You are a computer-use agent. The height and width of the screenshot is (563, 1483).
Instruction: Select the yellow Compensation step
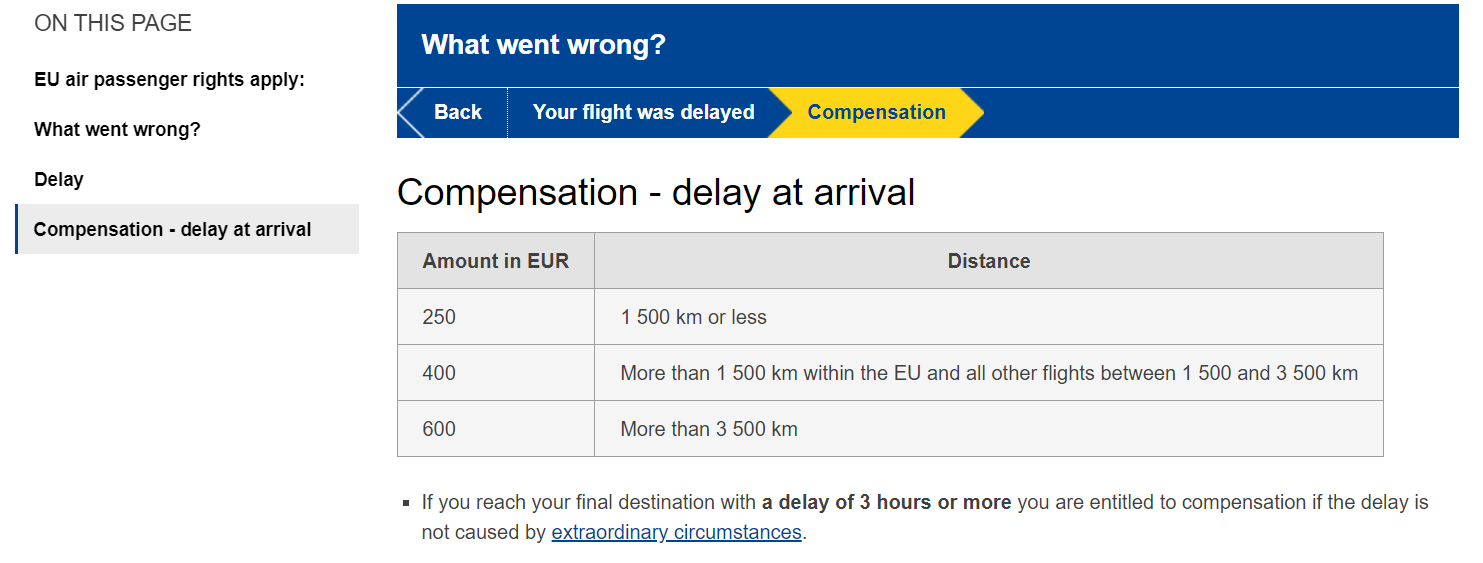tap(876, 112)
